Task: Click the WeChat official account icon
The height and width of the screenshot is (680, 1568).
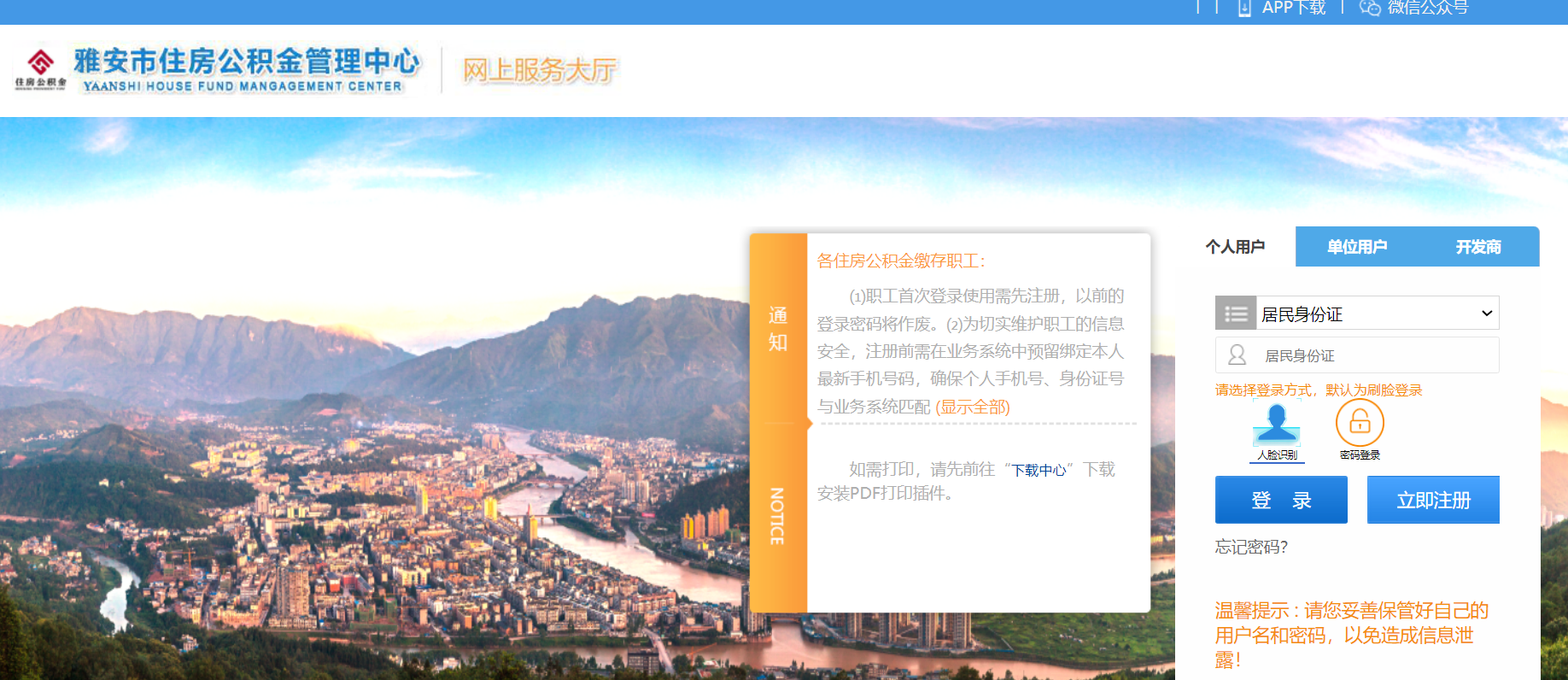Action: tap(1370, 8)
